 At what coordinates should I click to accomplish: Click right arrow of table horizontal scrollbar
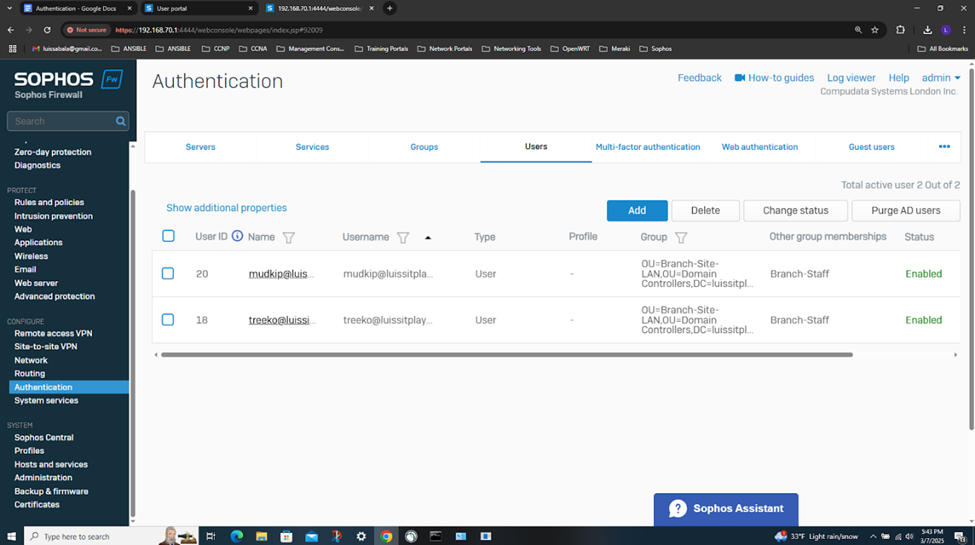tap(956, 355)
